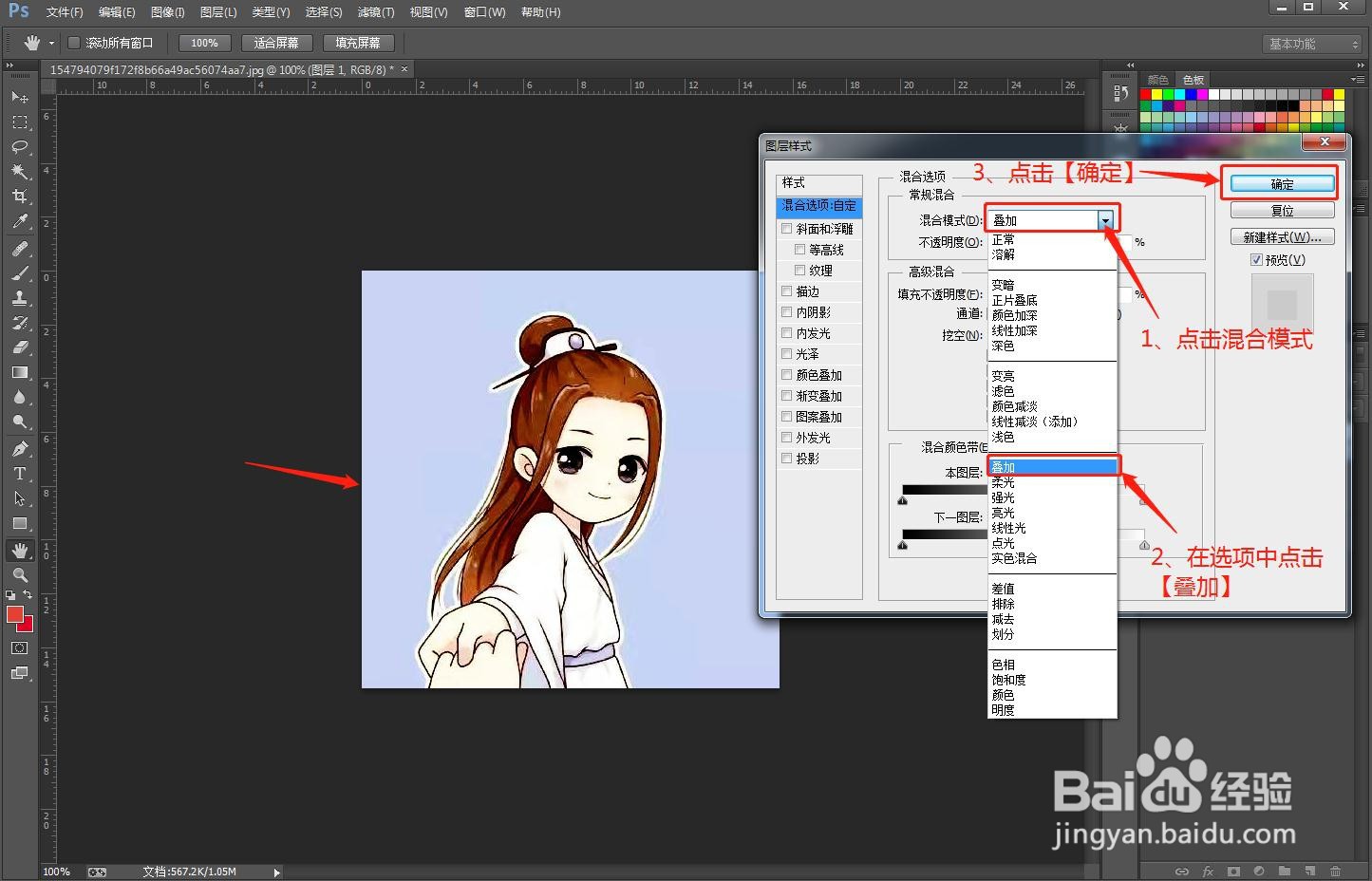Add a layer mask icon
Image resolution: width=1372 pixels, height=881 pixels.
point(1233,872)
